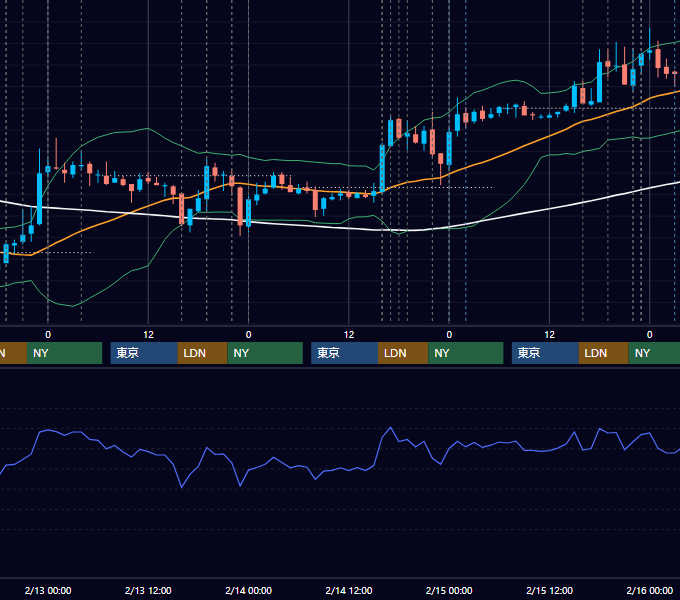Screen dimensions: 680x600
Task: Click hour label 0 above 2/13 00:00
Action: pyautogui.click(x=48, y=335)
